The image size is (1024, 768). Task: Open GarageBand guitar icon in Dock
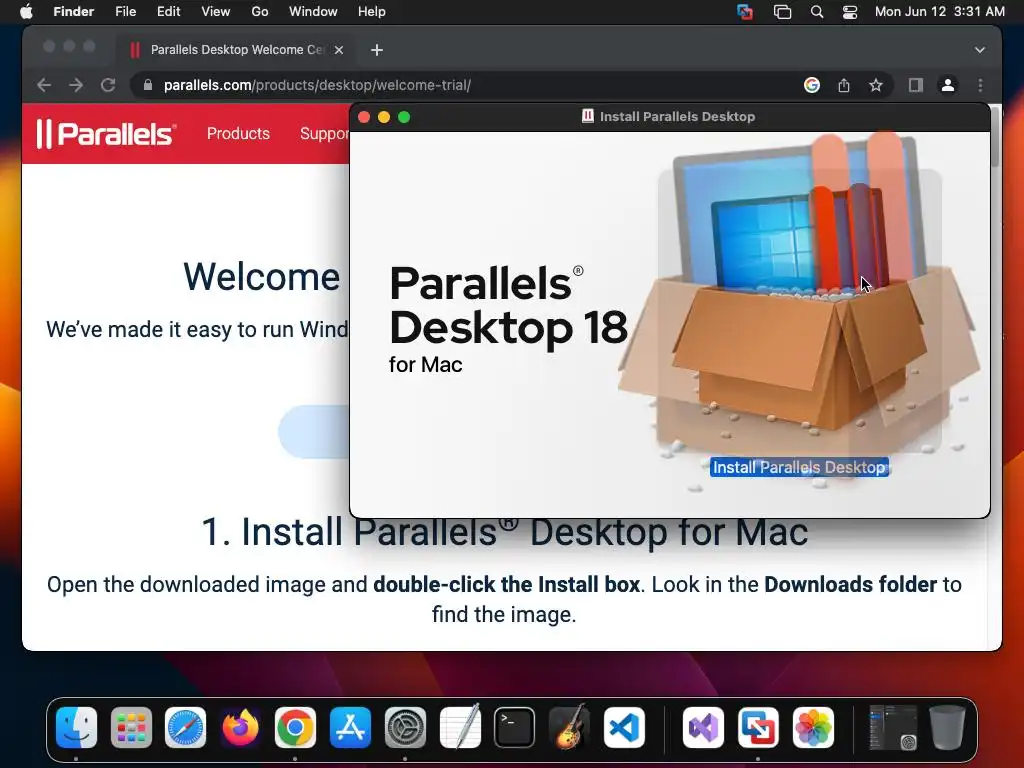click(x=569, y=727)
